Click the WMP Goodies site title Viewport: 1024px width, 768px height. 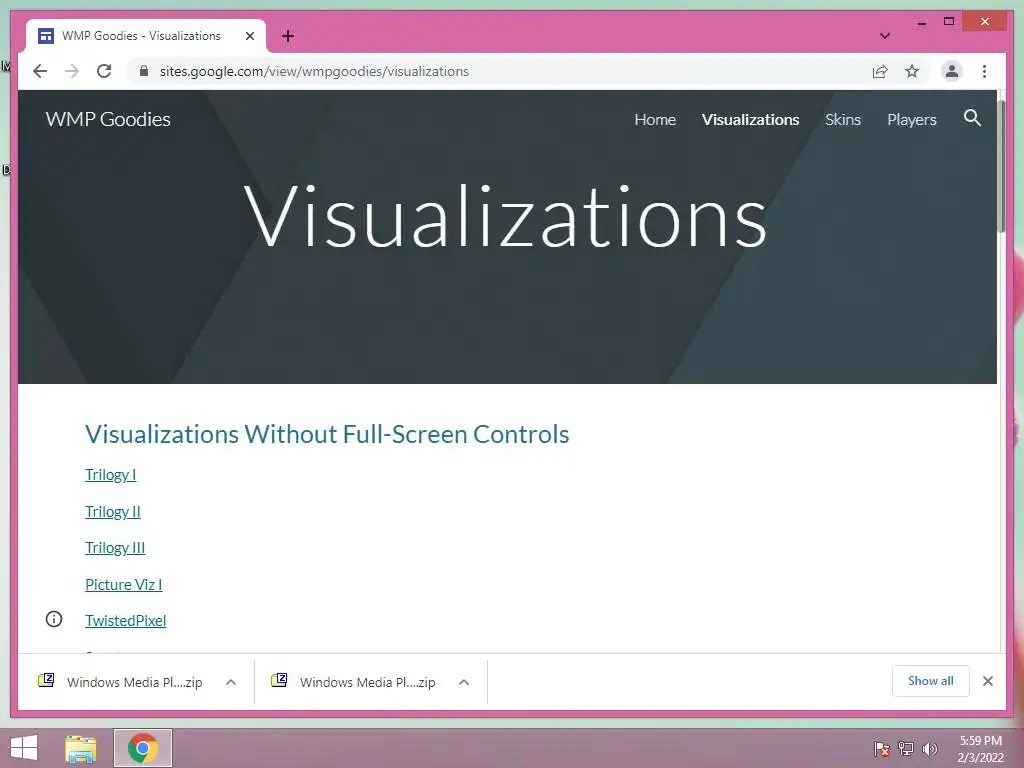(108, 119)
